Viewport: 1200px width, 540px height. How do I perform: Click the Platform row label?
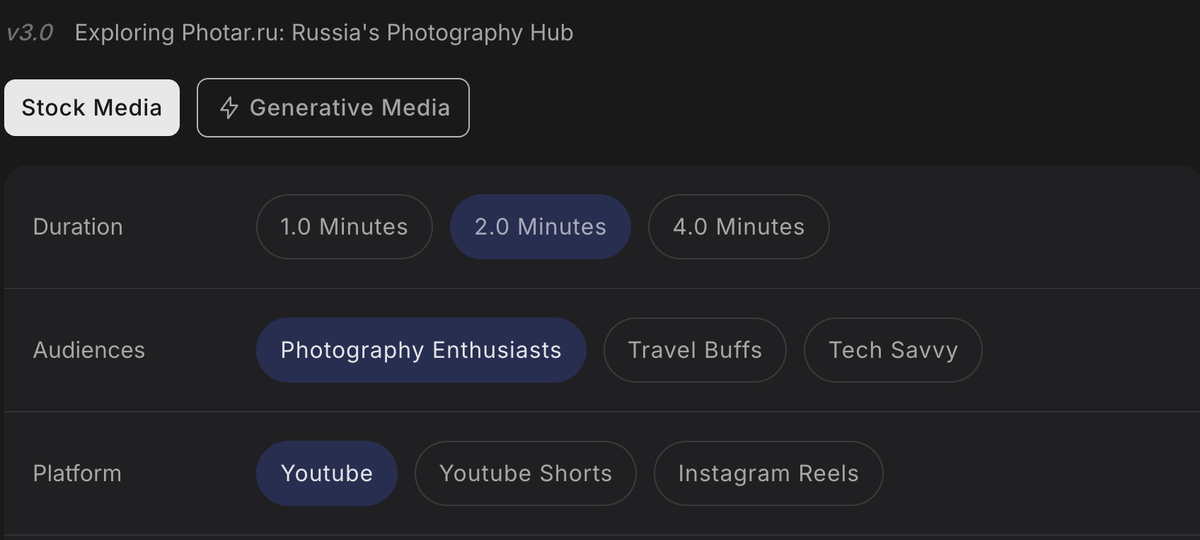[x=77, y=473]
